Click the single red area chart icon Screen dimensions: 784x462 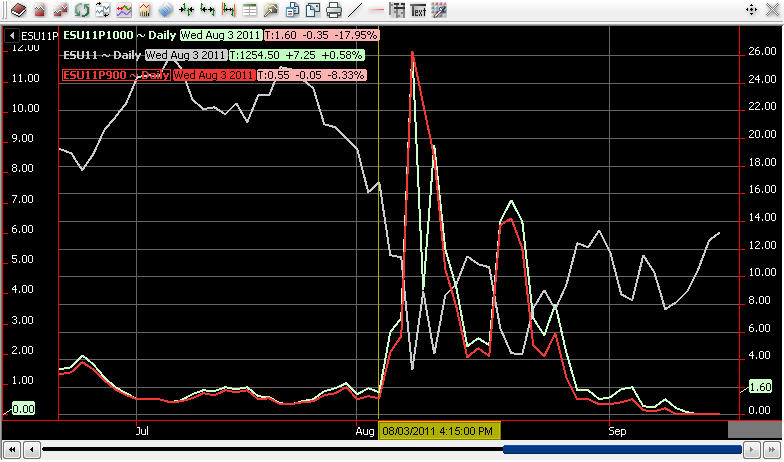pyautogui.click(x=40, y=10)
